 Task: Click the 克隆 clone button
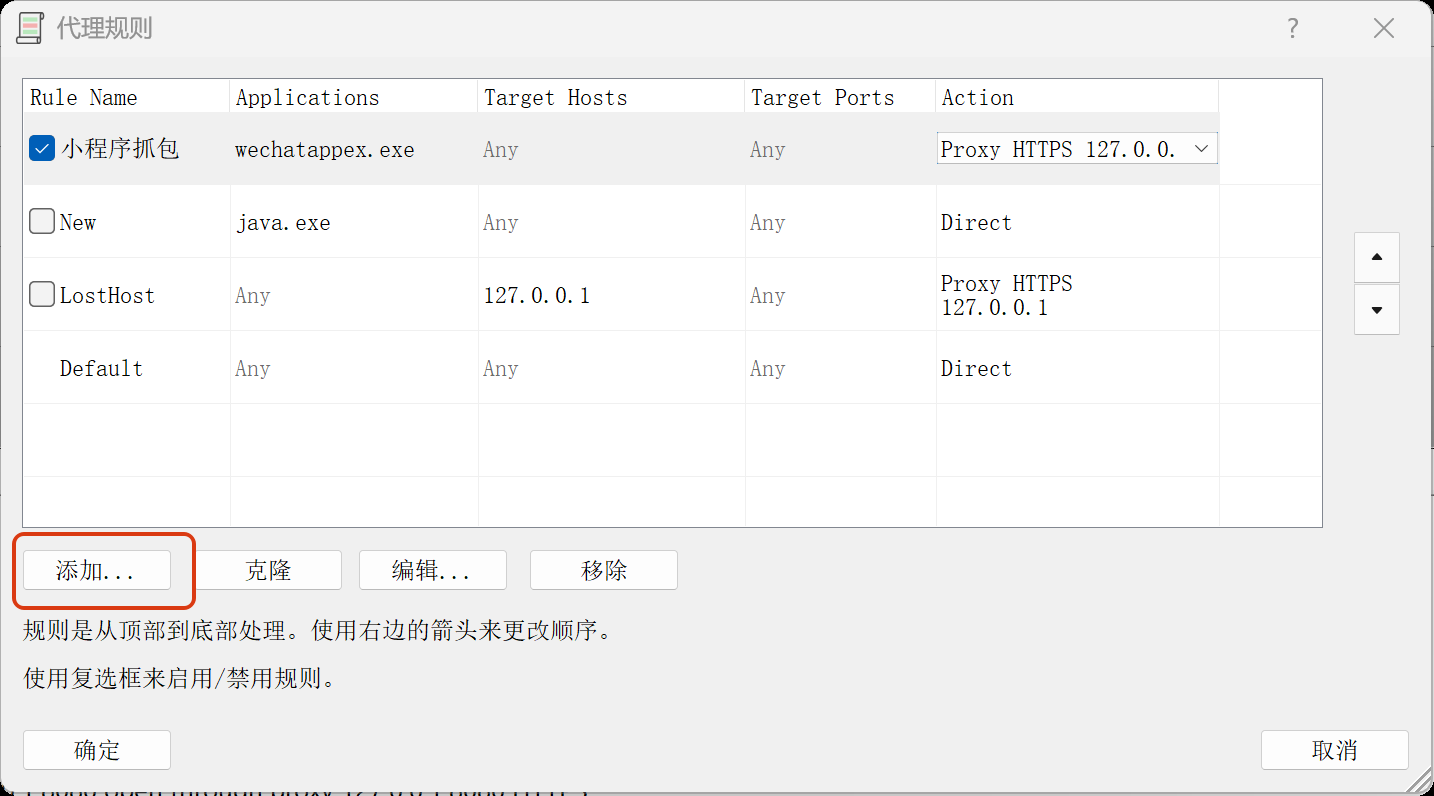pos(268,571)
